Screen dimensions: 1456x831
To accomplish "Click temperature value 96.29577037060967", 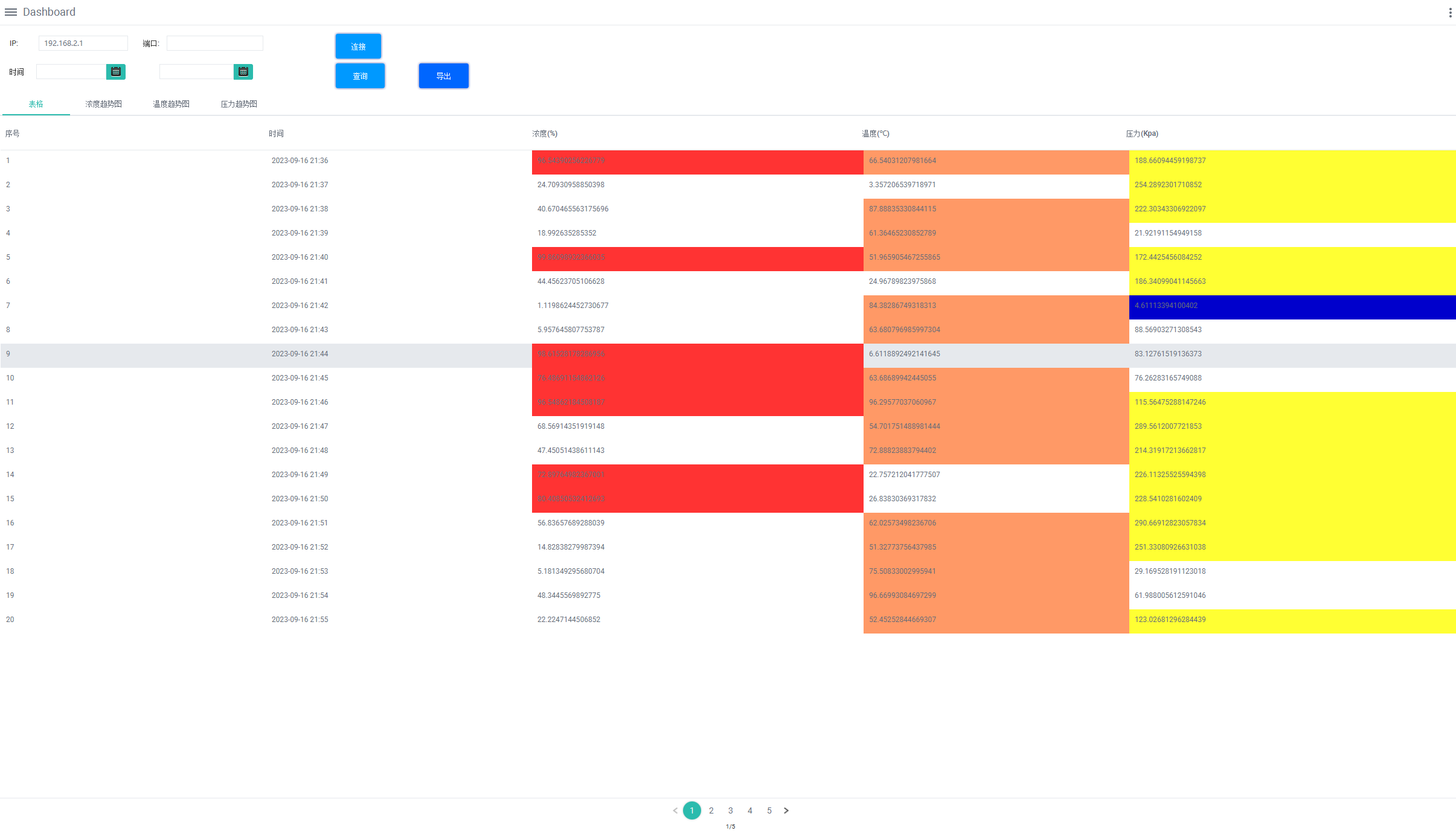I will click(x=902, y=402).
